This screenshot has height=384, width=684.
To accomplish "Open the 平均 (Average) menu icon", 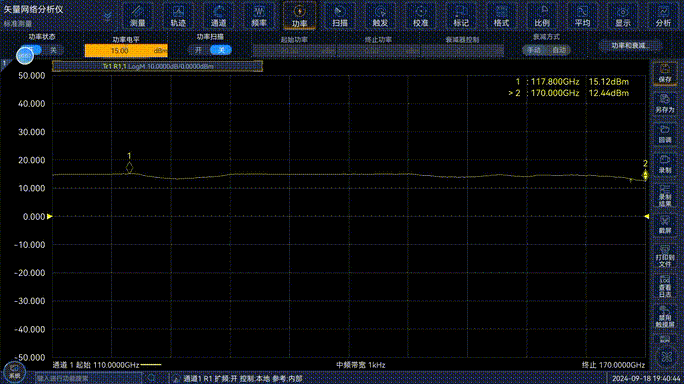I will 582,16.
